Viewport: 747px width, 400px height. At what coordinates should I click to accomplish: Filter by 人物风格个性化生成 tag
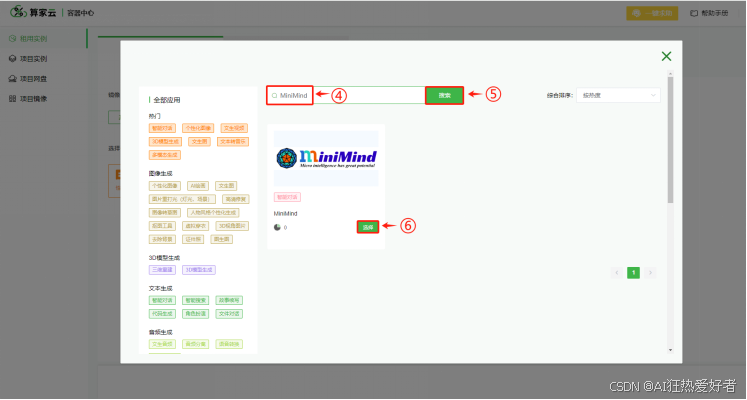tap(213, 212)
